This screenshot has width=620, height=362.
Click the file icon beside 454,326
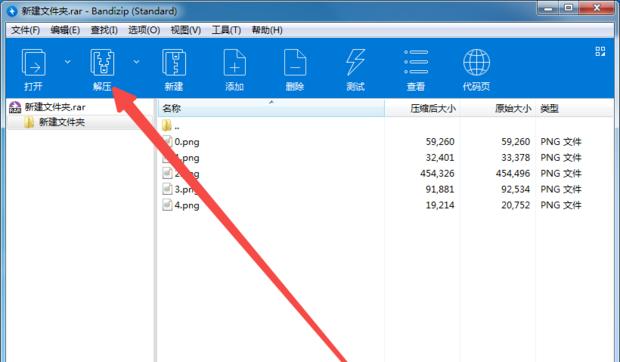coord(167,173)
